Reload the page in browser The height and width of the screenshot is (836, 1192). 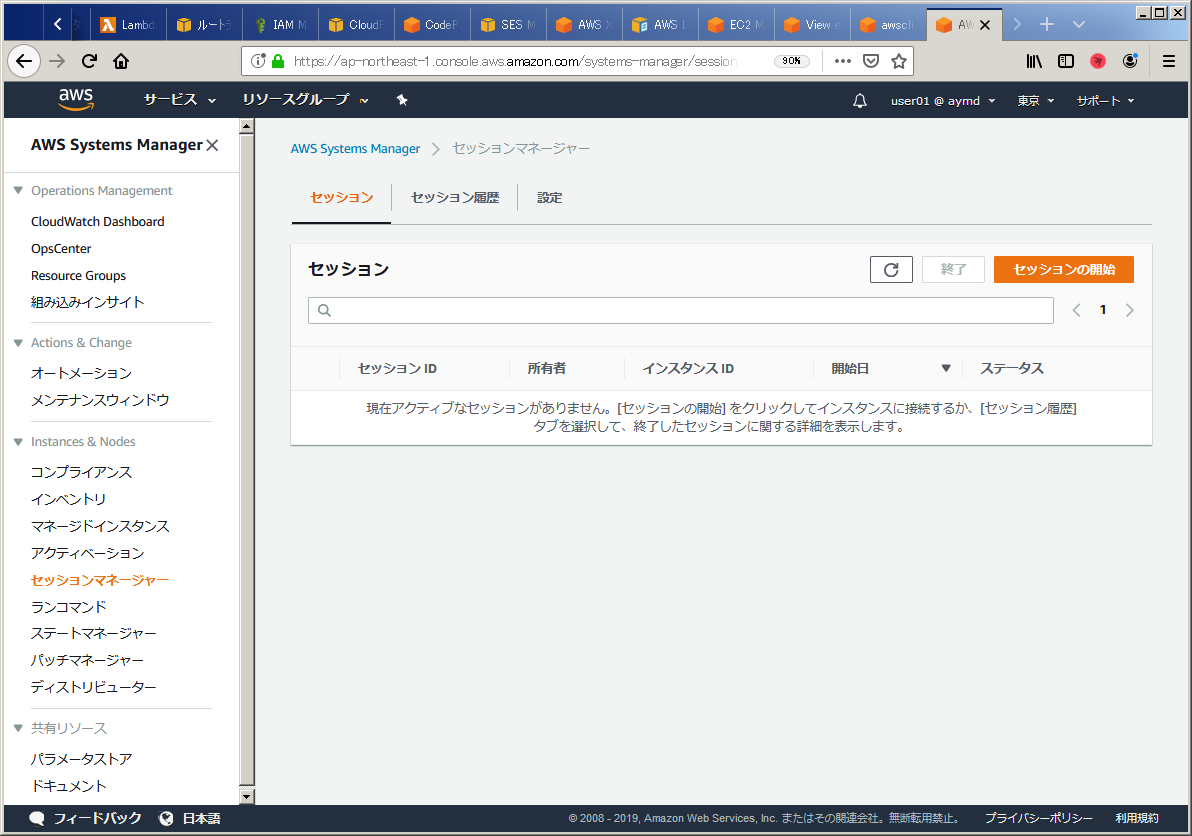point(90,62)
